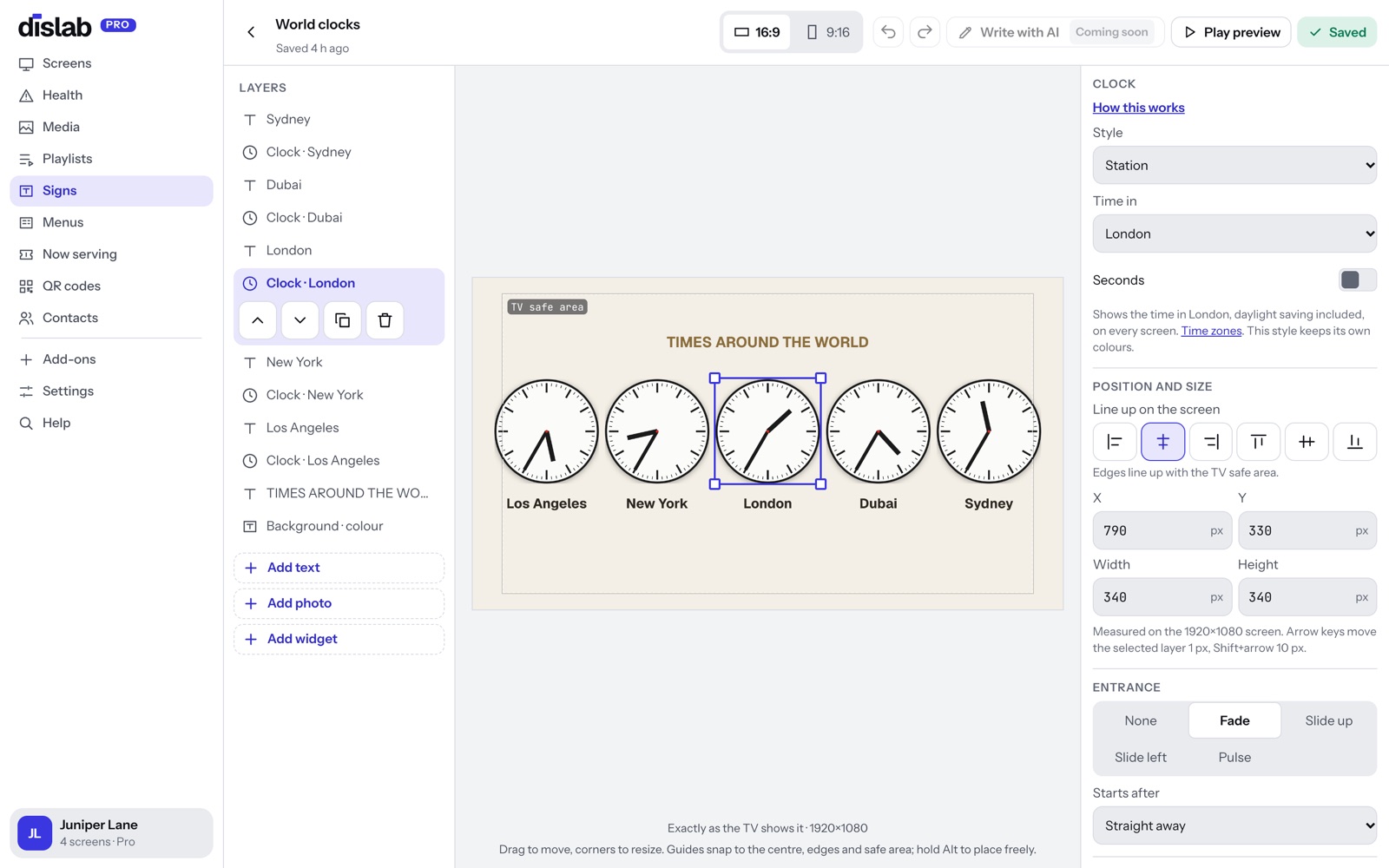Select the Sydney clock on the canvas
Image resolution: width=1389 pixels, height=868 pixels.
pyautogui.click(x=988, y=431)
